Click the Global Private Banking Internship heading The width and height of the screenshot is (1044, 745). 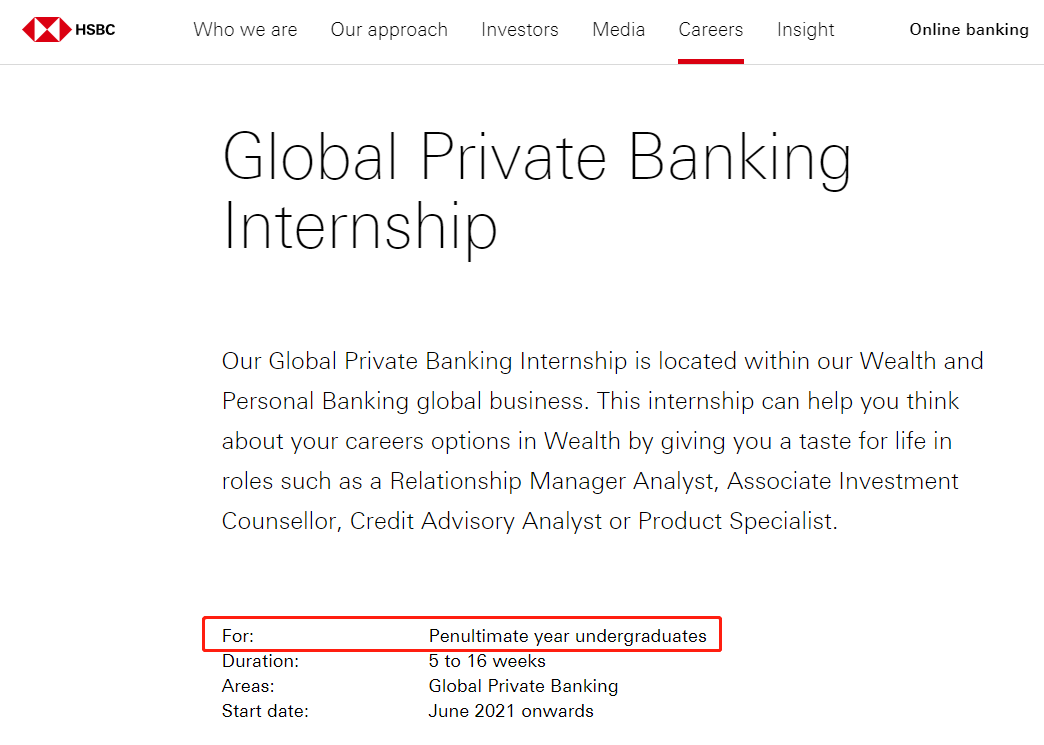(537, 192)
